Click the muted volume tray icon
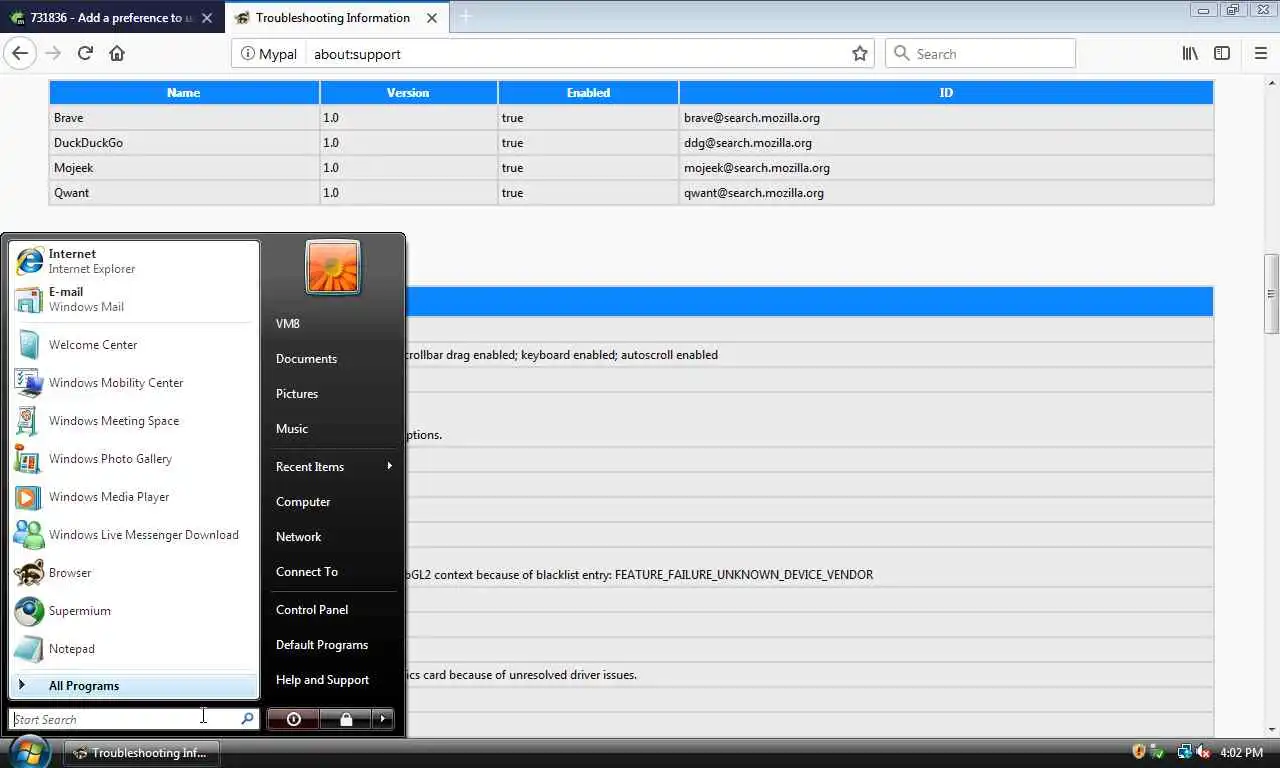This screenshot has width=1280, height=768. click(1203, 752)
